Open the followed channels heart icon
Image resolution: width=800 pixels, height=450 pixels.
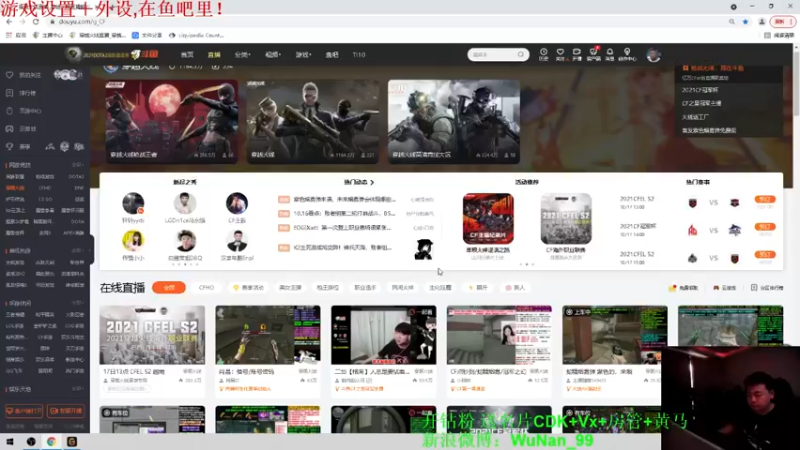[x=560, y=54]
